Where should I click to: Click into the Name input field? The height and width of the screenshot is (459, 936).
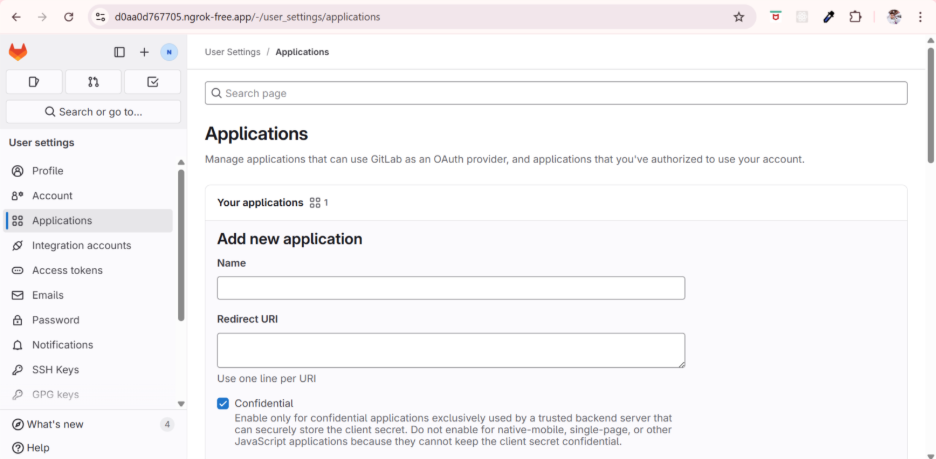point(450,288)
